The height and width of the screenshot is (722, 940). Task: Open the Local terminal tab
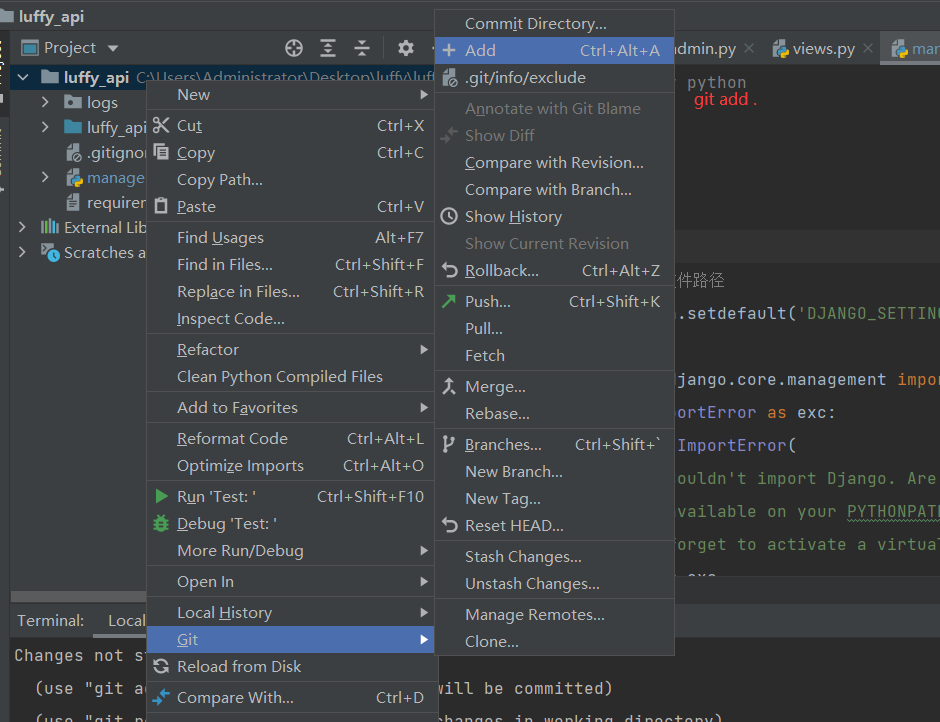[126, 621]
